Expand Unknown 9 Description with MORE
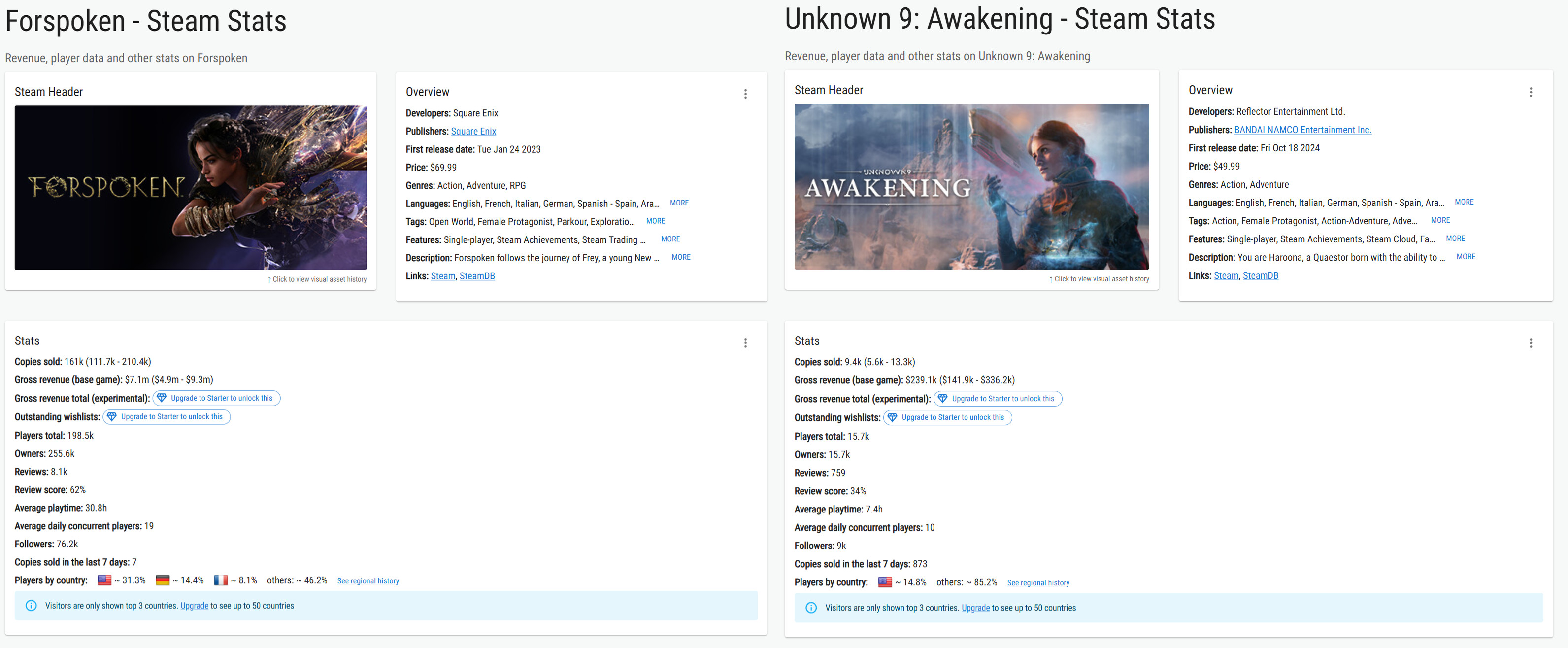The width and height of the screenshot is (1568, 648). 1466,257
